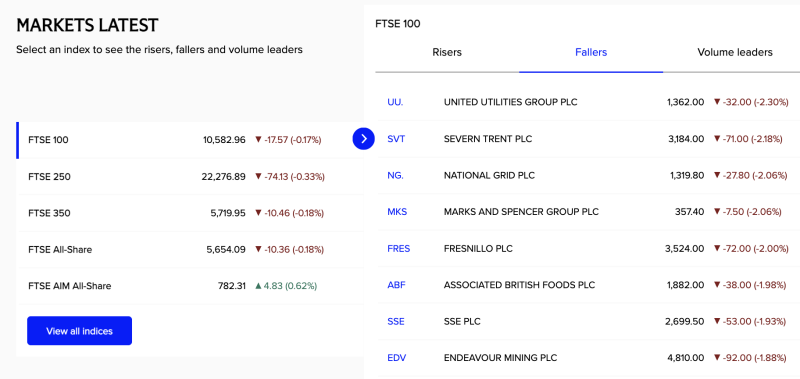
Task: Click SSE price 2,699.50
Action: pos(685,321)
